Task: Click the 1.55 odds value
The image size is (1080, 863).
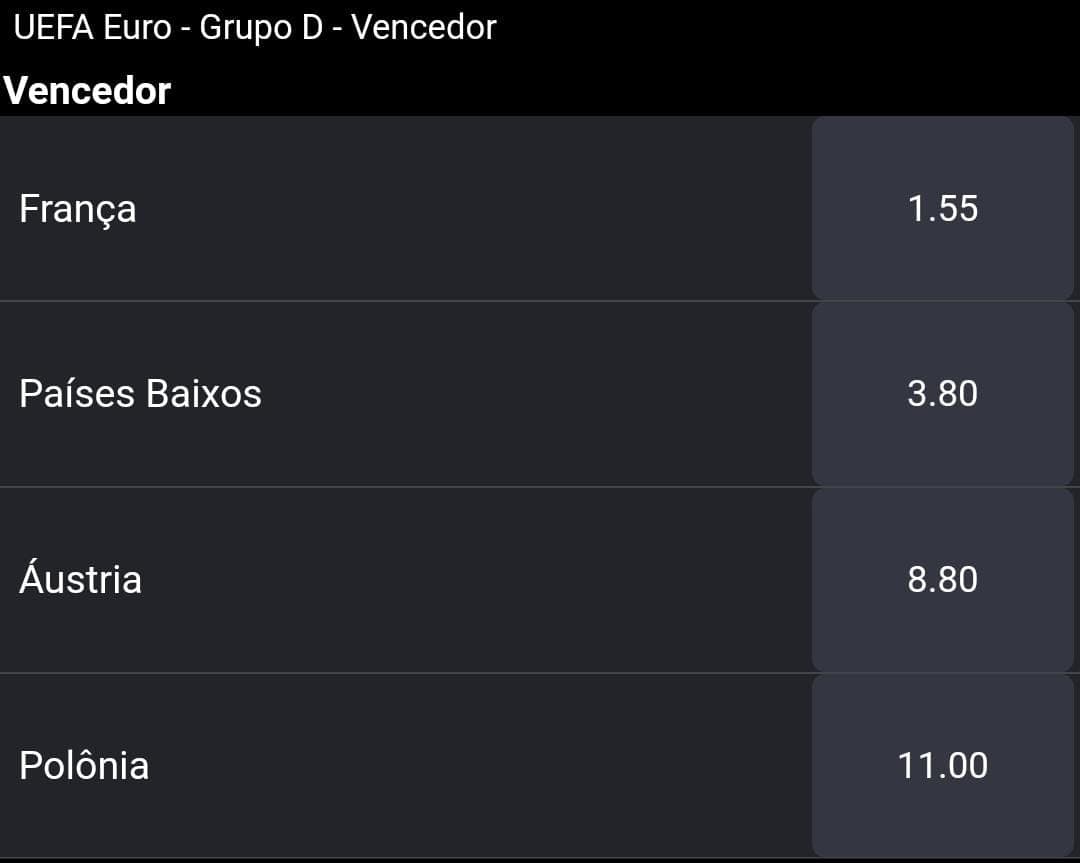Action: 943,209
